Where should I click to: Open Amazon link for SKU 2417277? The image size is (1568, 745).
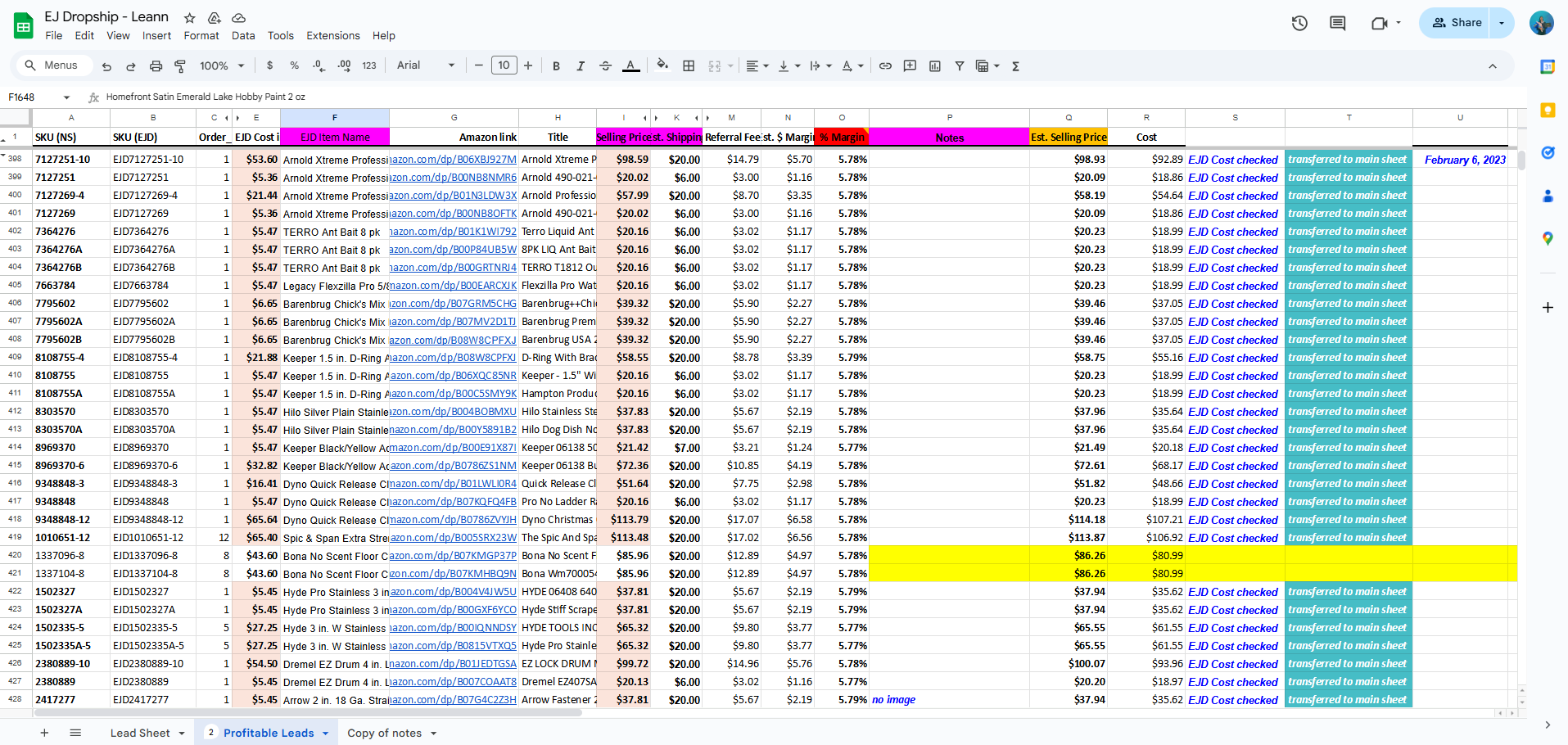tap(453, 700)
